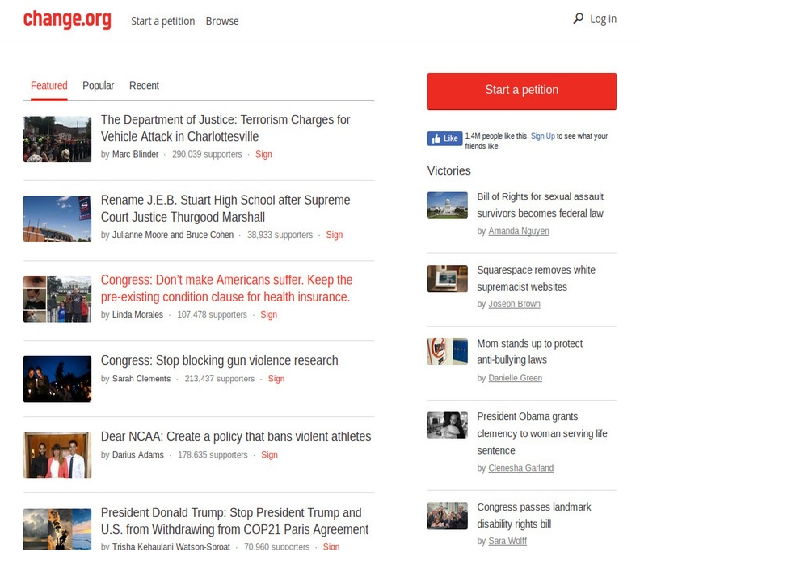Switch to the Recent tab

(144, 86)
